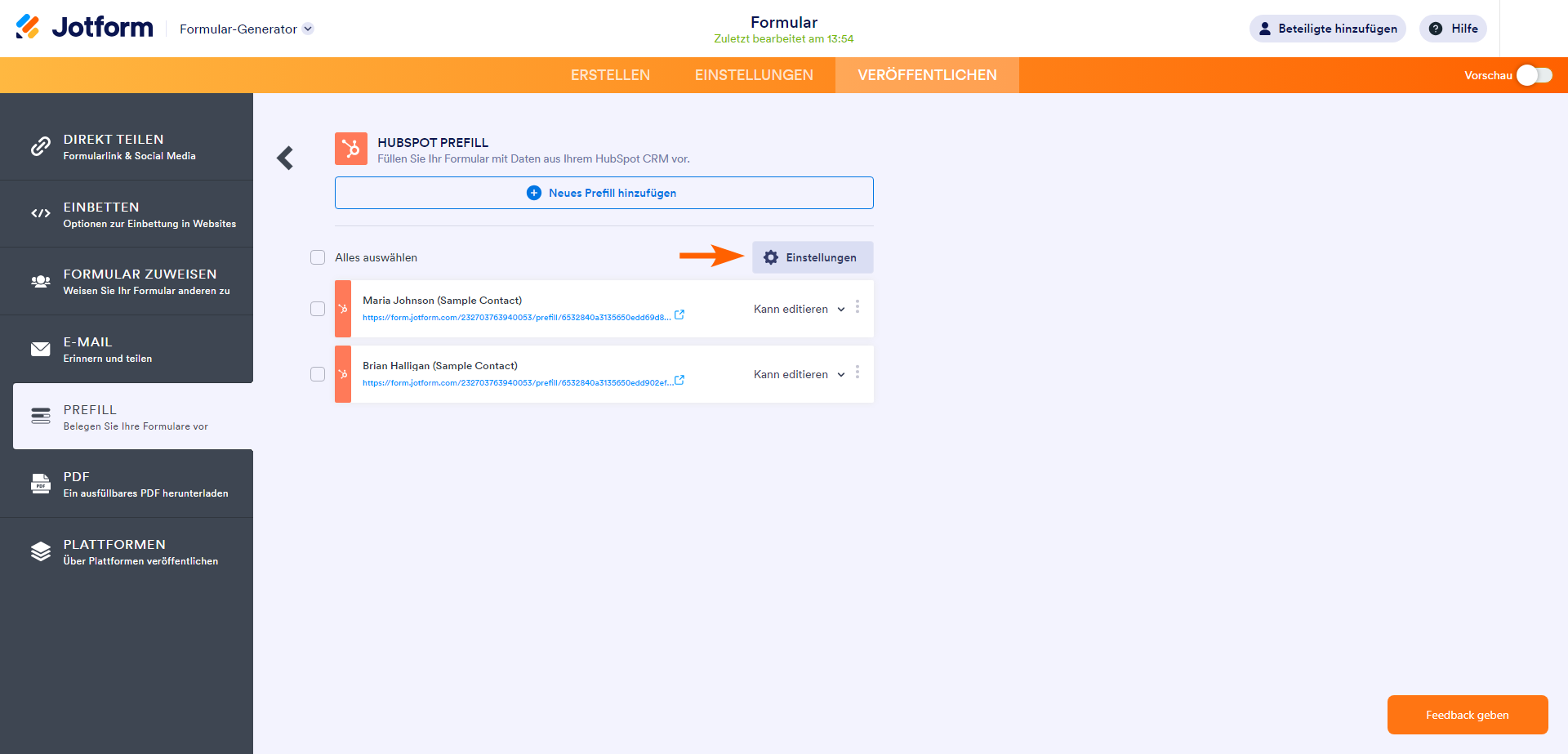Click the Jotform logo
This screenshot has height=754, width=1568.
tap(84, 27)
